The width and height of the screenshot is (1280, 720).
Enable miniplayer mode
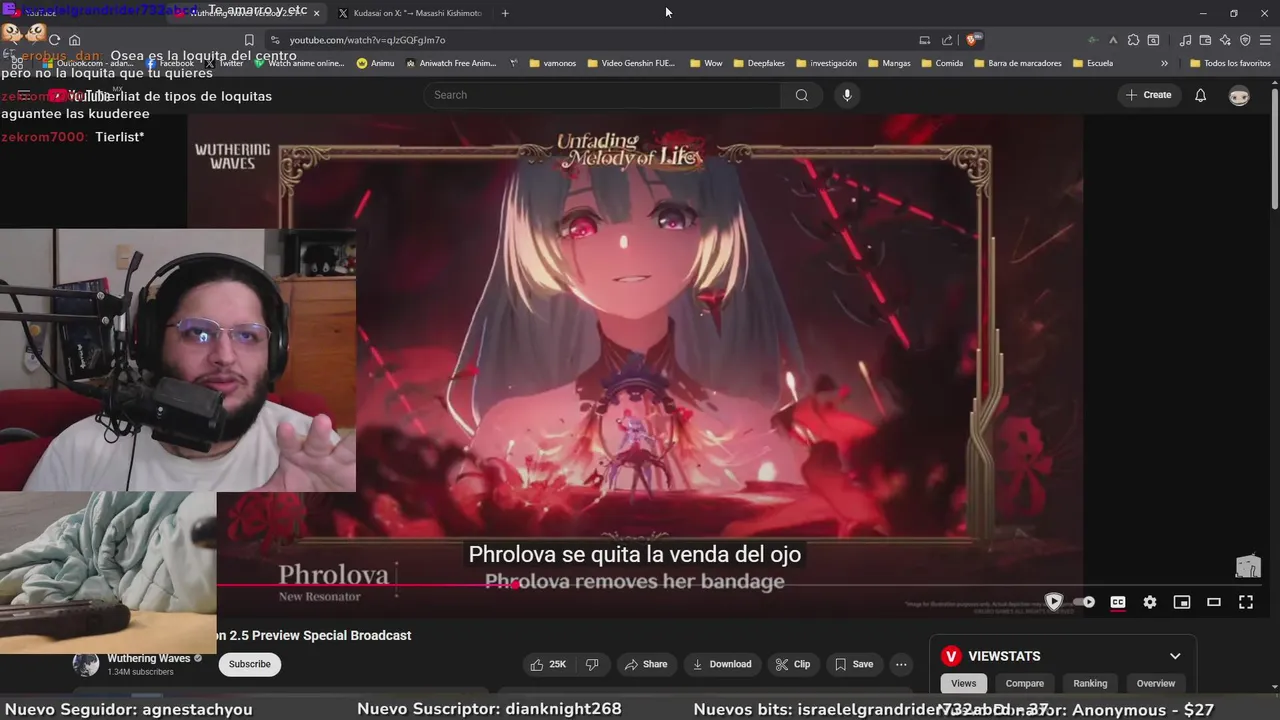pos(1182,602)
